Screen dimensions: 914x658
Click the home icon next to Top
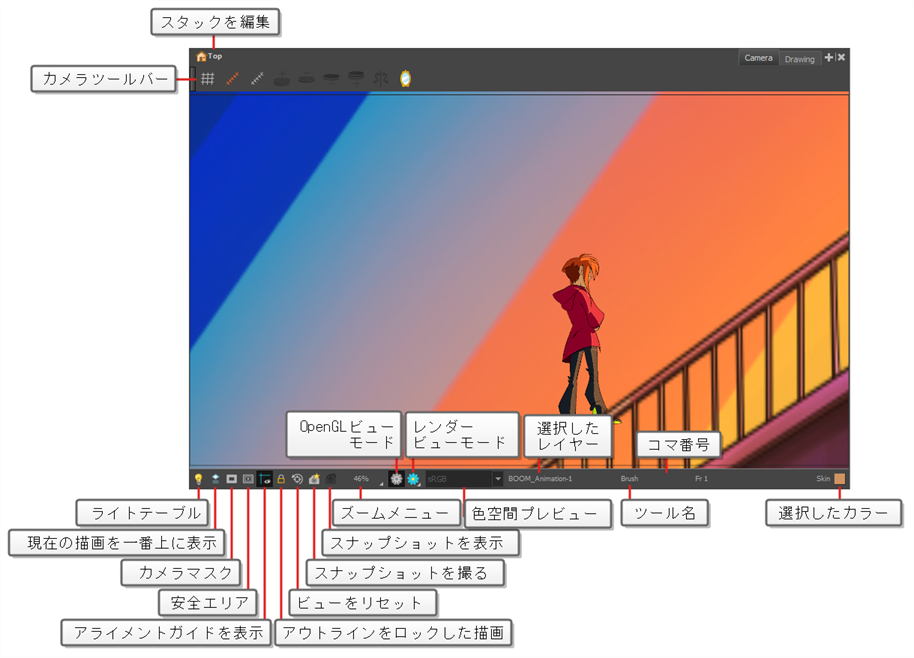(x=201, y=57)
